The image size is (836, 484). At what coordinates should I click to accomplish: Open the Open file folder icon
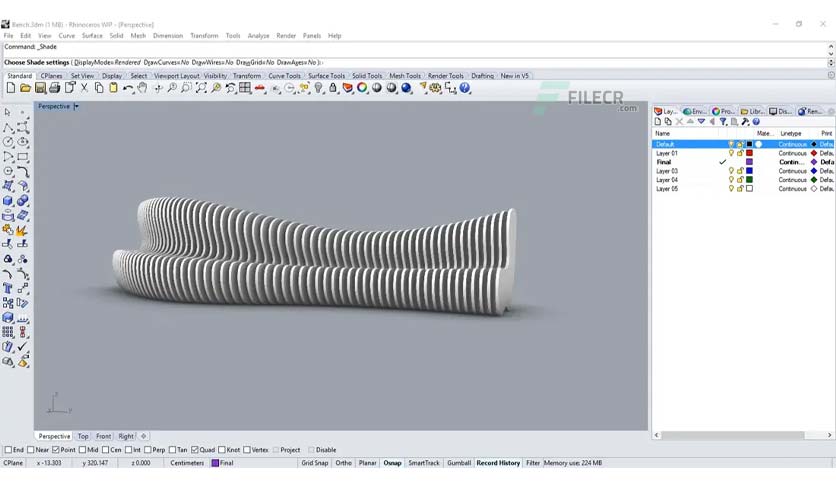(x=25, y=88)
